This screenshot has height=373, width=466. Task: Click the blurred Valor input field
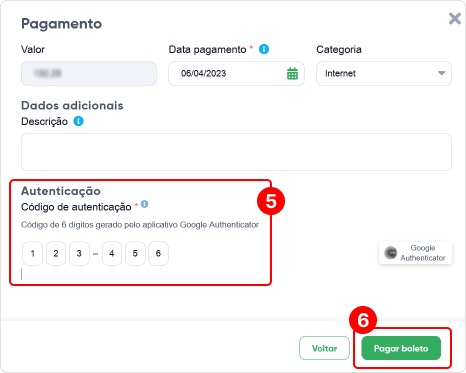pyautogui.click(x=89, y=73)
